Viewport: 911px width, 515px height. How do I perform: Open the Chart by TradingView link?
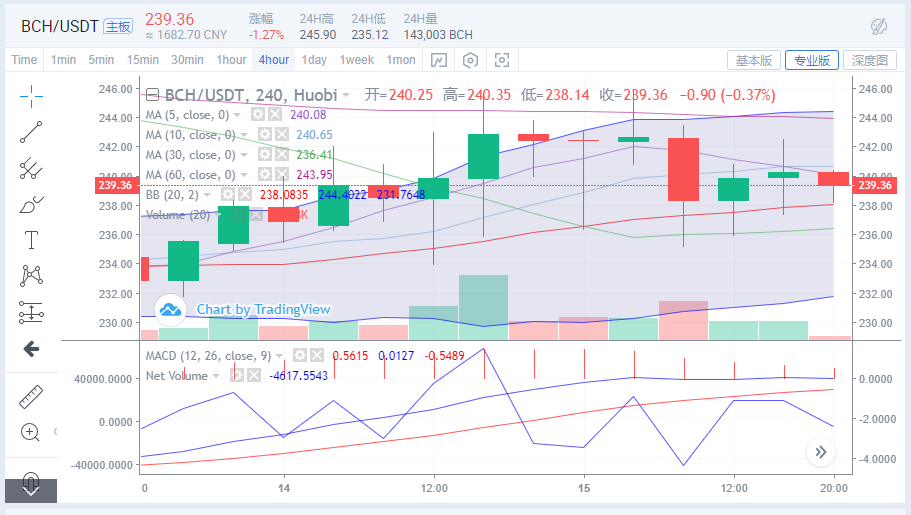(x=263, y=309)
